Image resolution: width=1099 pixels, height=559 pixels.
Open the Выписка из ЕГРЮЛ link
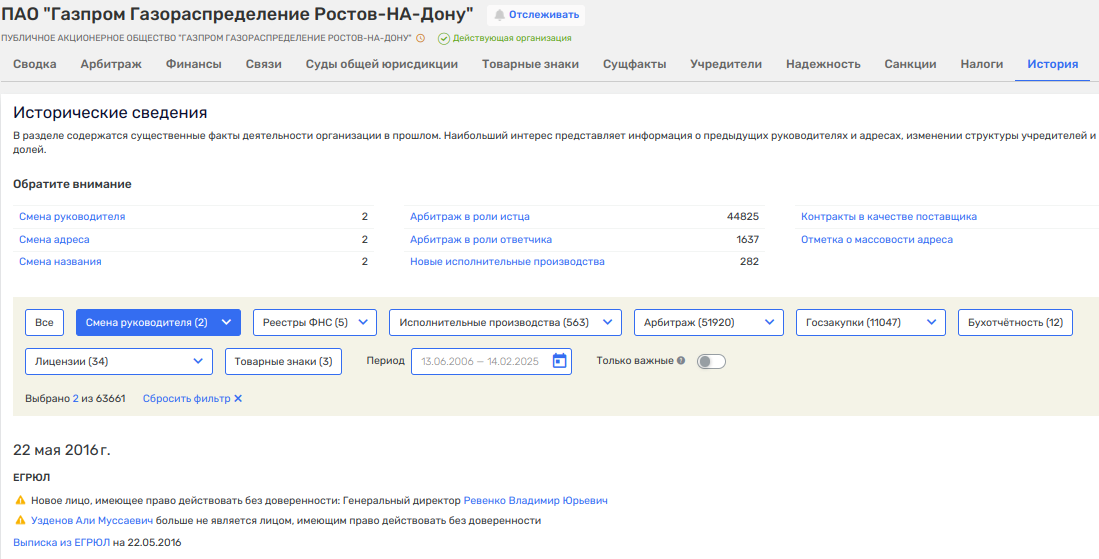61,542
